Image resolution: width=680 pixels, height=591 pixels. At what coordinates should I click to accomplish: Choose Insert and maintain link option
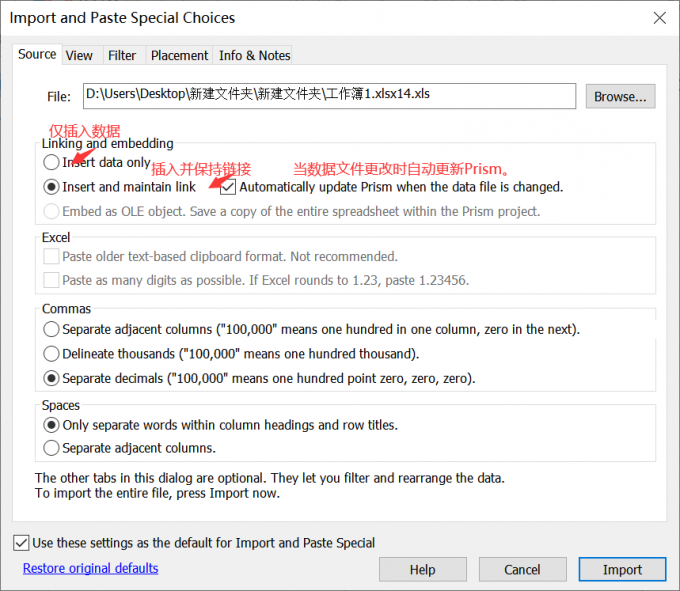tap(51, 187)
